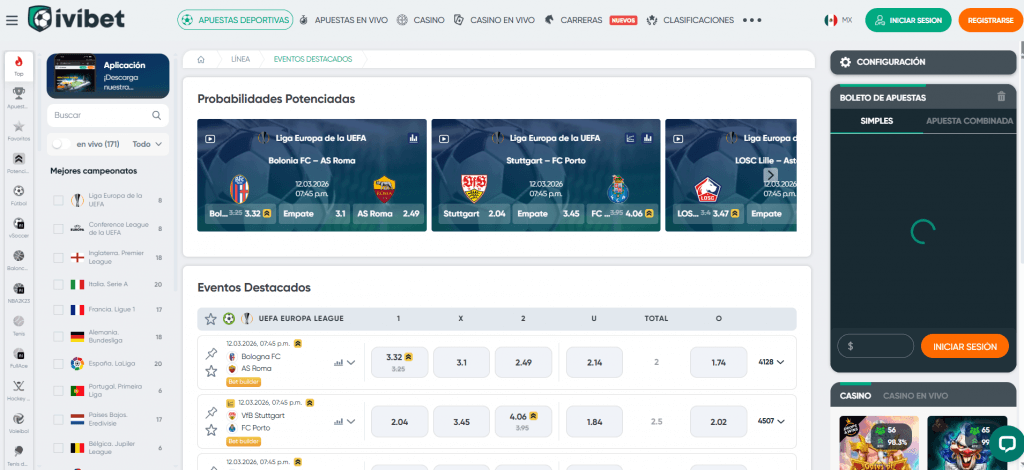The height and width of the screenshot is (470, 1024).
Task: Select AS Roma 2.49 on boosted card
Action: [x=388, y=213]
